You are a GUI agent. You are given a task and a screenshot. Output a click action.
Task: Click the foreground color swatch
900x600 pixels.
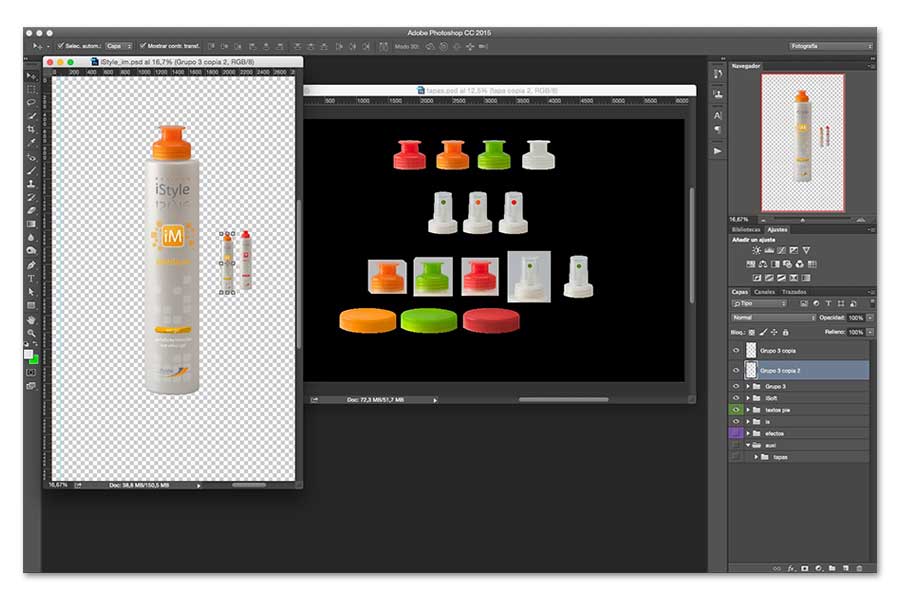(28, 354)
